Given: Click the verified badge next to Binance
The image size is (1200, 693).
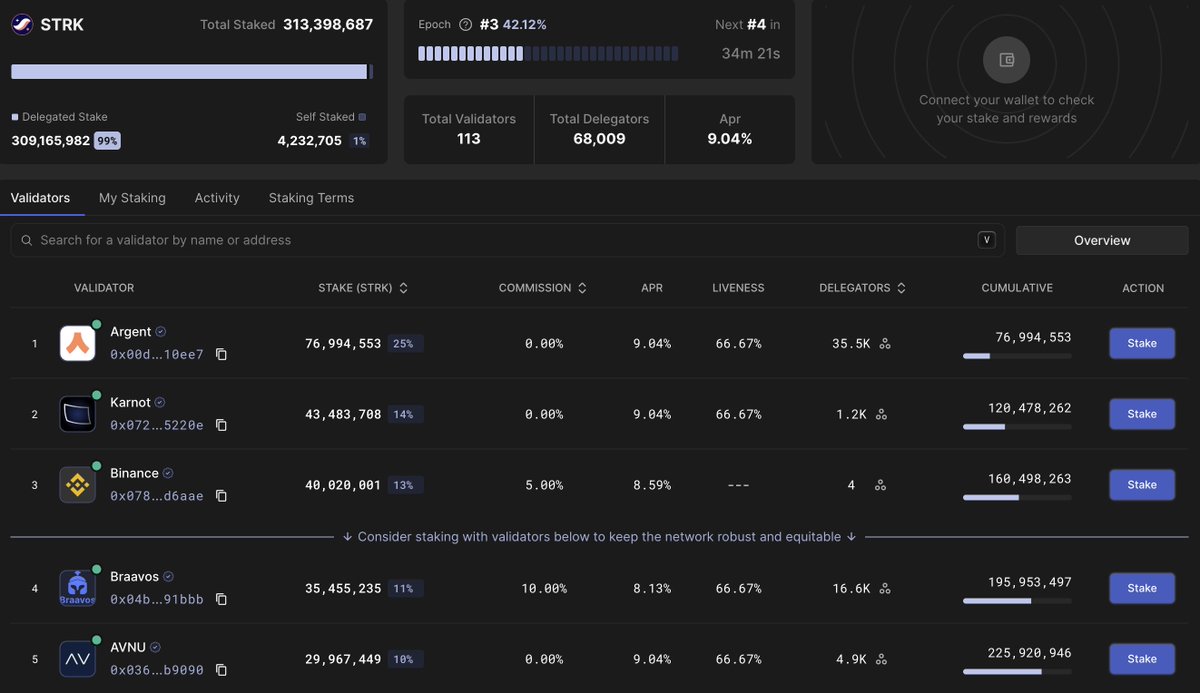Looking at the screenshot, I should click(168, 474).
